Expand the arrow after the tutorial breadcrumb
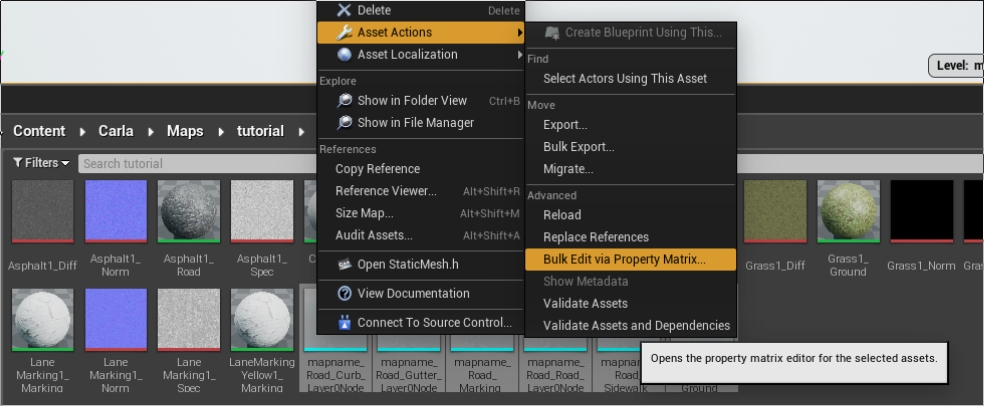The width and height of the screenshot is (984, 406). coord(301,131)
